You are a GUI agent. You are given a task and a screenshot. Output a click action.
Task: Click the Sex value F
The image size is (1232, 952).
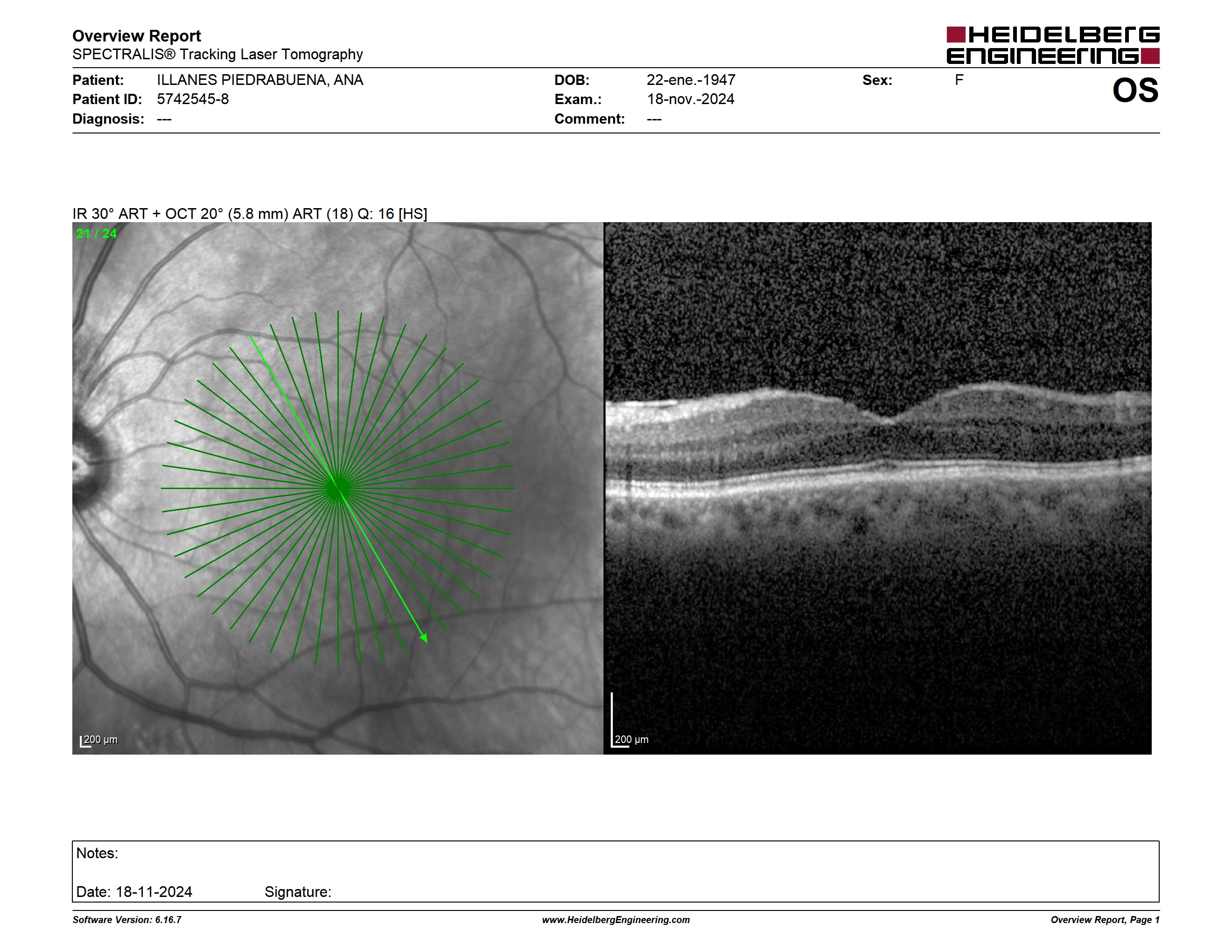pyautogui.click(x=959, y=80)
